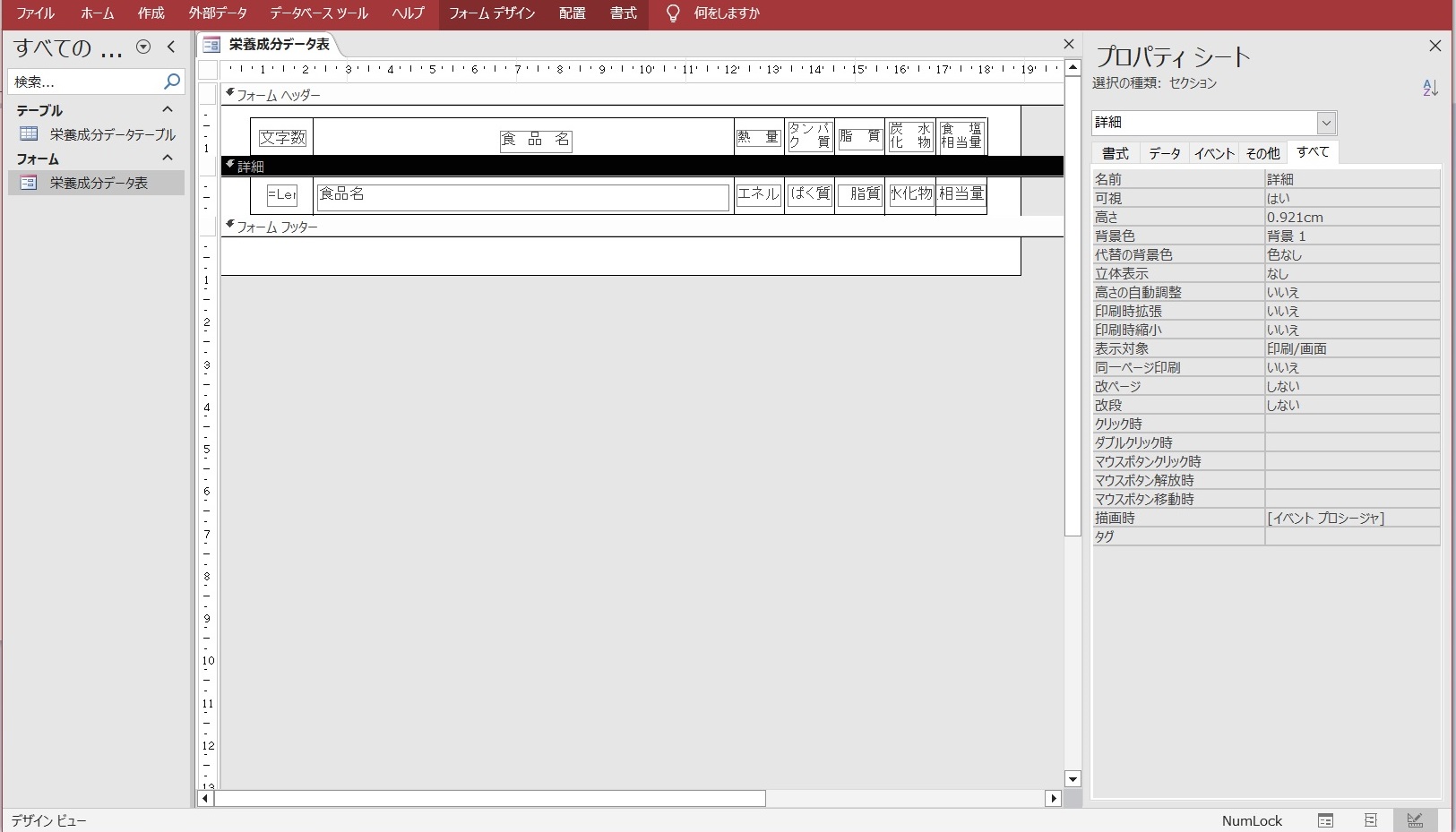
Task: Switch to Form View via status bar icon
Action: point(1325,820)
